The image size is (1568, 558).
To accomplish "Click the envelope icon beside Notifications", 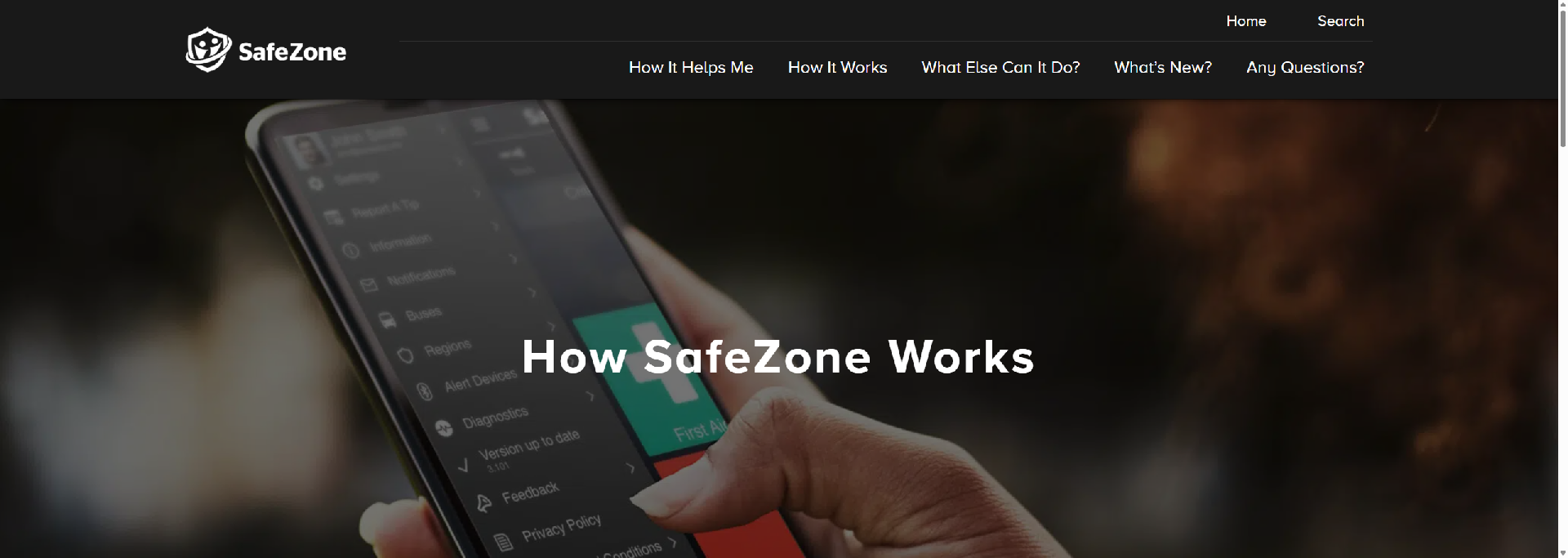I will coord(369,285).
